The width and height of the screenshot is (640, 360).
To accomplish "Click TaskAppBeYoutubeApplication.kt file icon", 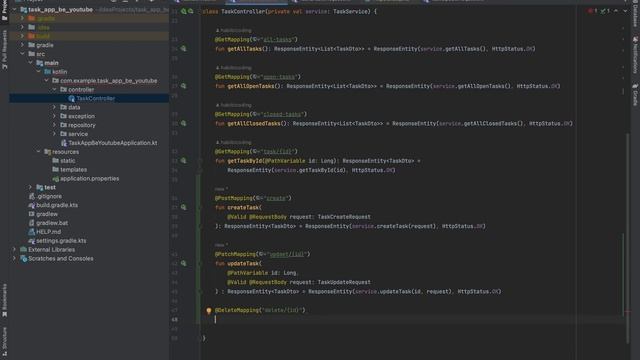I will tap(64, 143).
